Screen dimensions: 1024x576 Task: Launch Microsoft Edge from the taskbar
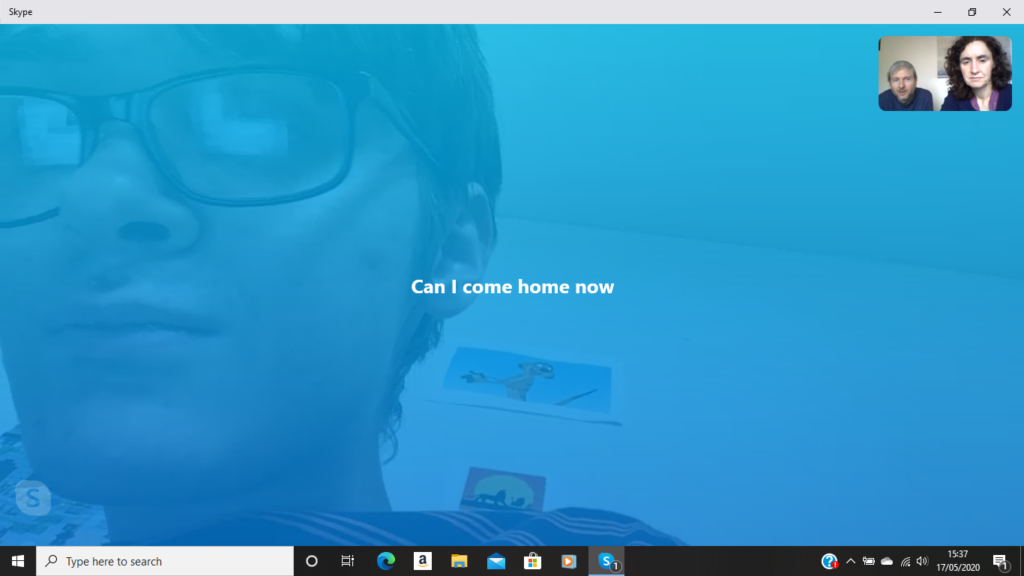[386, 561]
